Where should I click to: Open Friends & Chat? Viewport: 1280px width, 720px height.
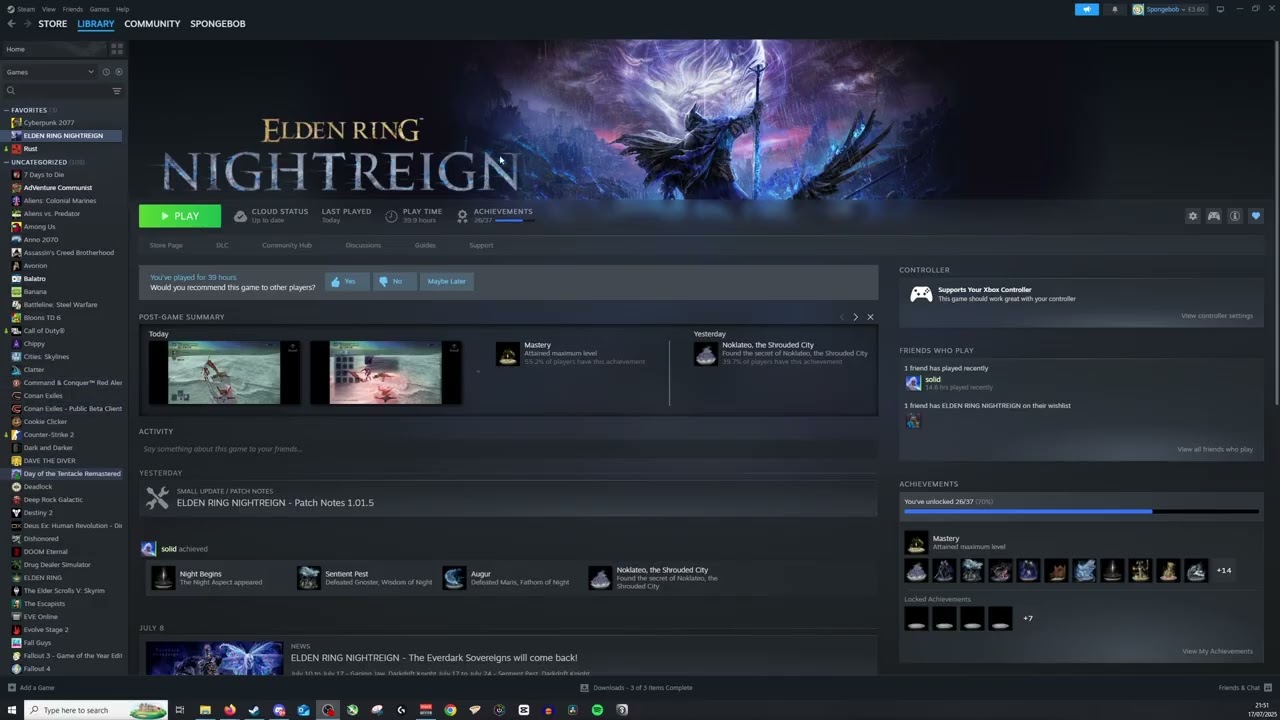[1244, 688]
